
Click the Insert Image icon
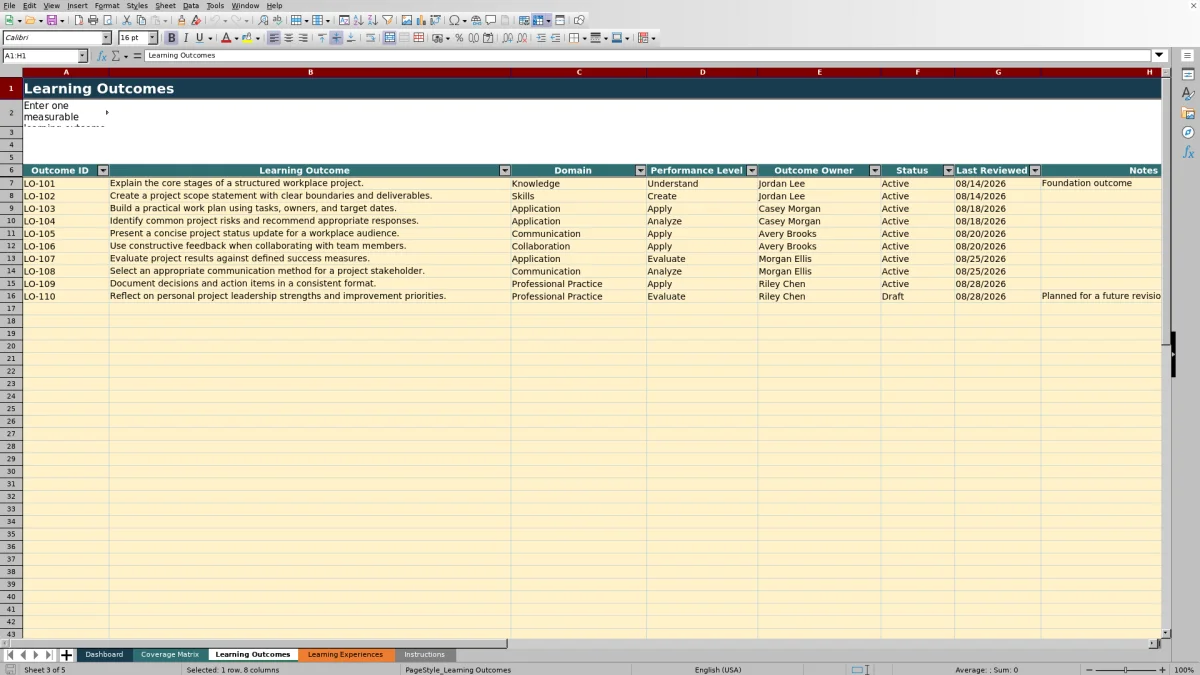(x=407, y=20)
